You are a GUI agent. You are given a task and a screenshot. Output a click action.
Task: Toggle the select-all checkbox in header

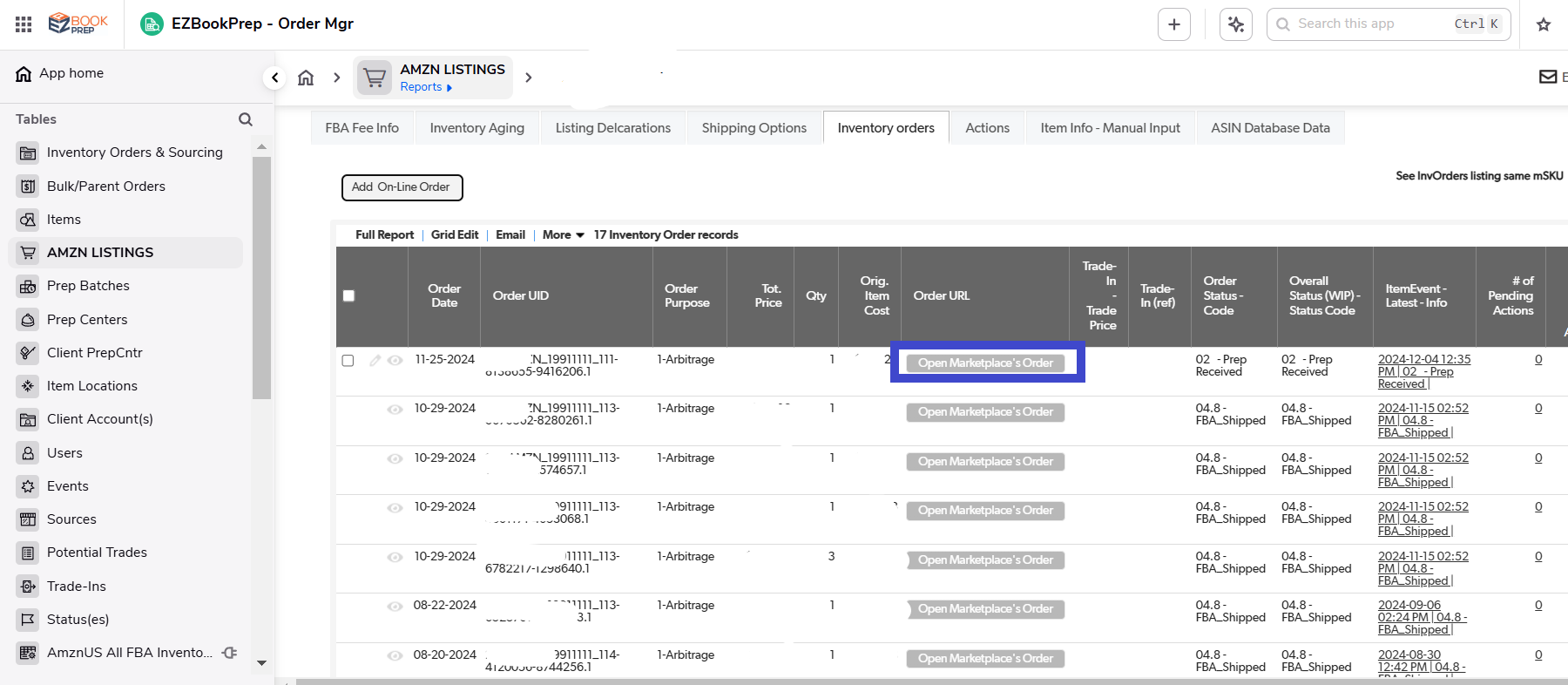point(348,296)
